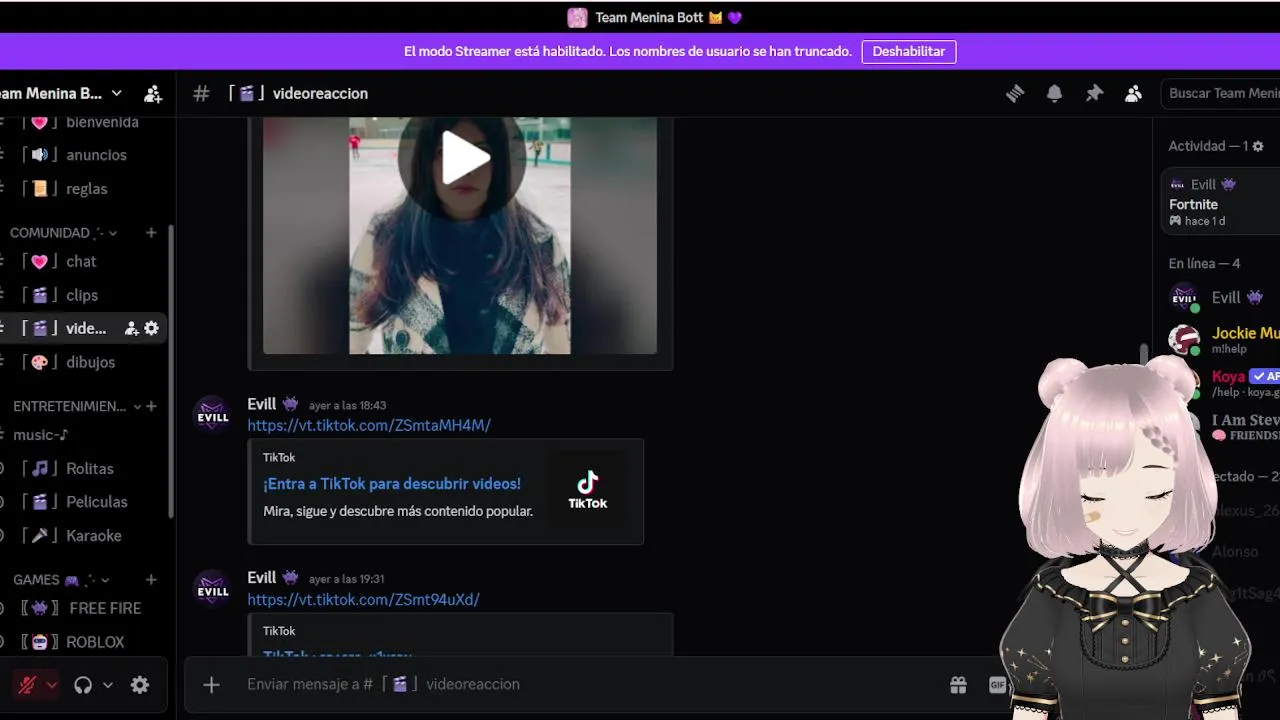Open microphone input options arrow
The image size is (1280, 720).
[x=51, y=685]
